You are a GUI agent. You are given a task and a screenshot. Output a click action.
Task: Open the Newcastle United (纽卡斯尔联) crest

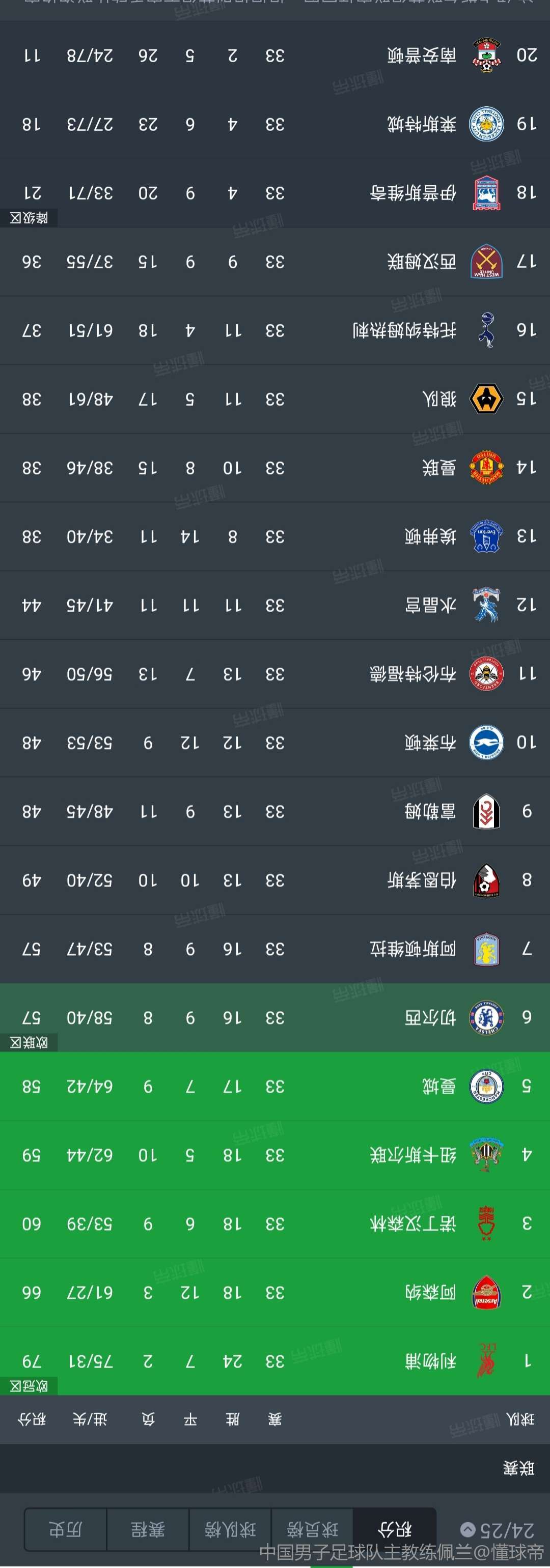click(487, 1155)
